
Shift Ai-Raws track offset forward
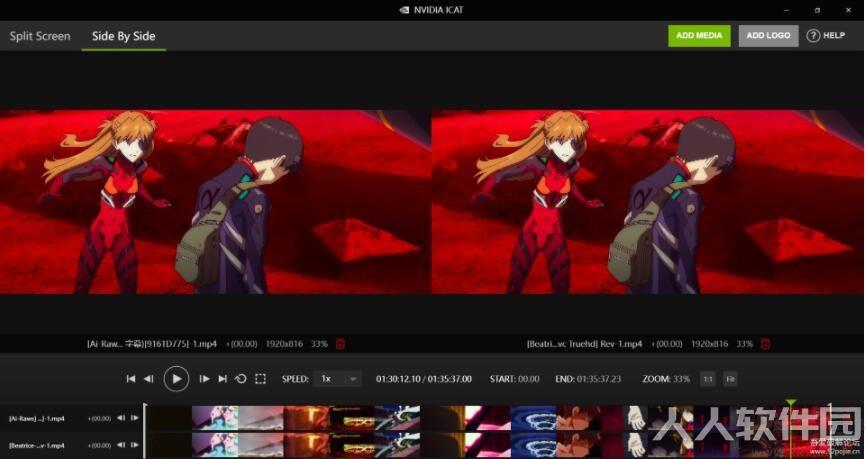(134, 418)
